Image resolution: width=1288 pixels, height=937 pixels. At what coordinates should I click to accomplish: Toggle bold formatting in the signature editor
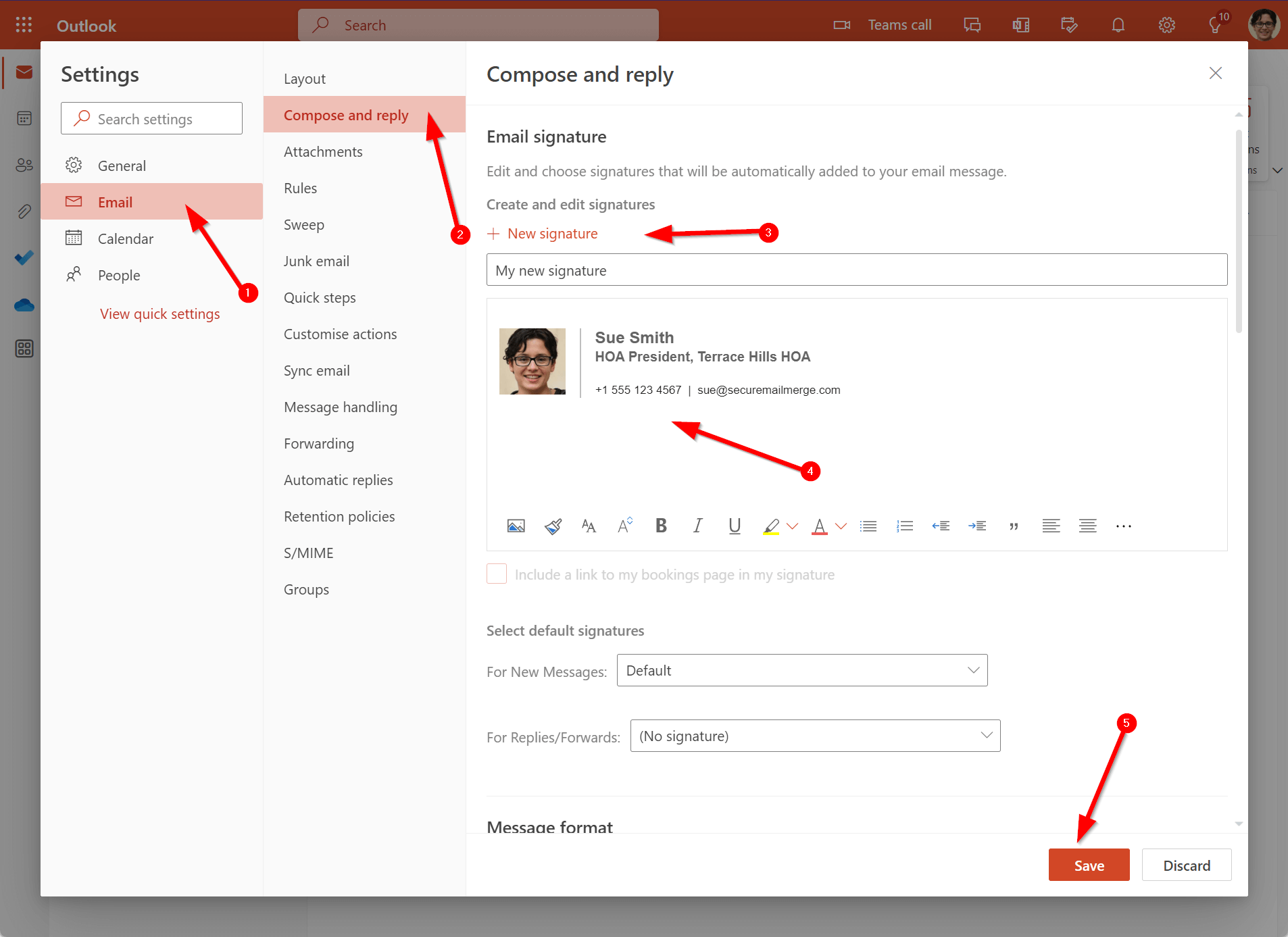[661, 526]
